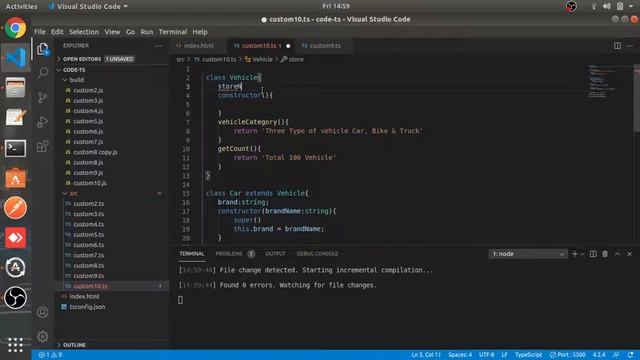Open custom10.js in build folder
The width and height of the screenshot is (640, 360).
coord(90,183)
